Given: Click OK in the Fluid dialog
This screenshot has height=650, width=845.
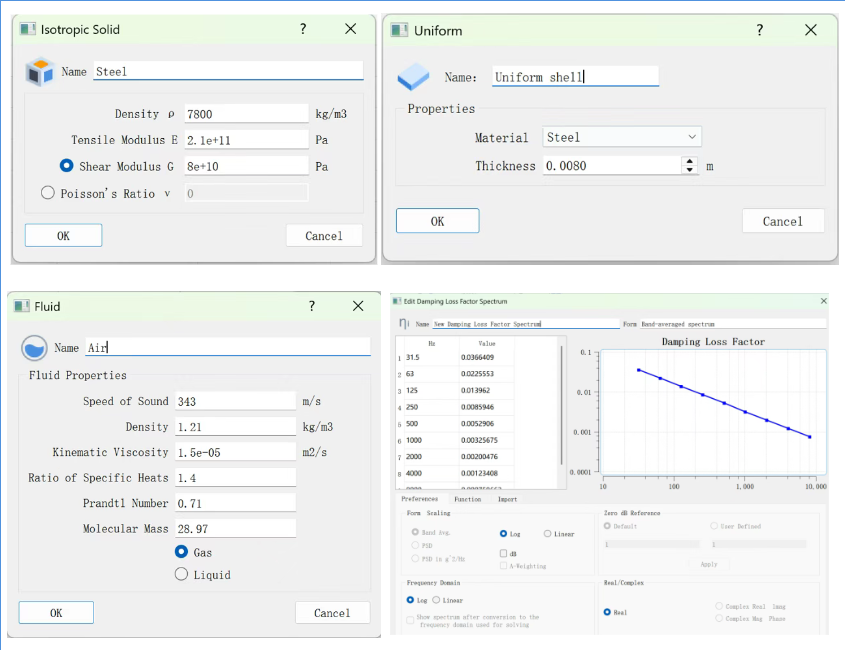Looking at the screenshot, I should 56,613.
